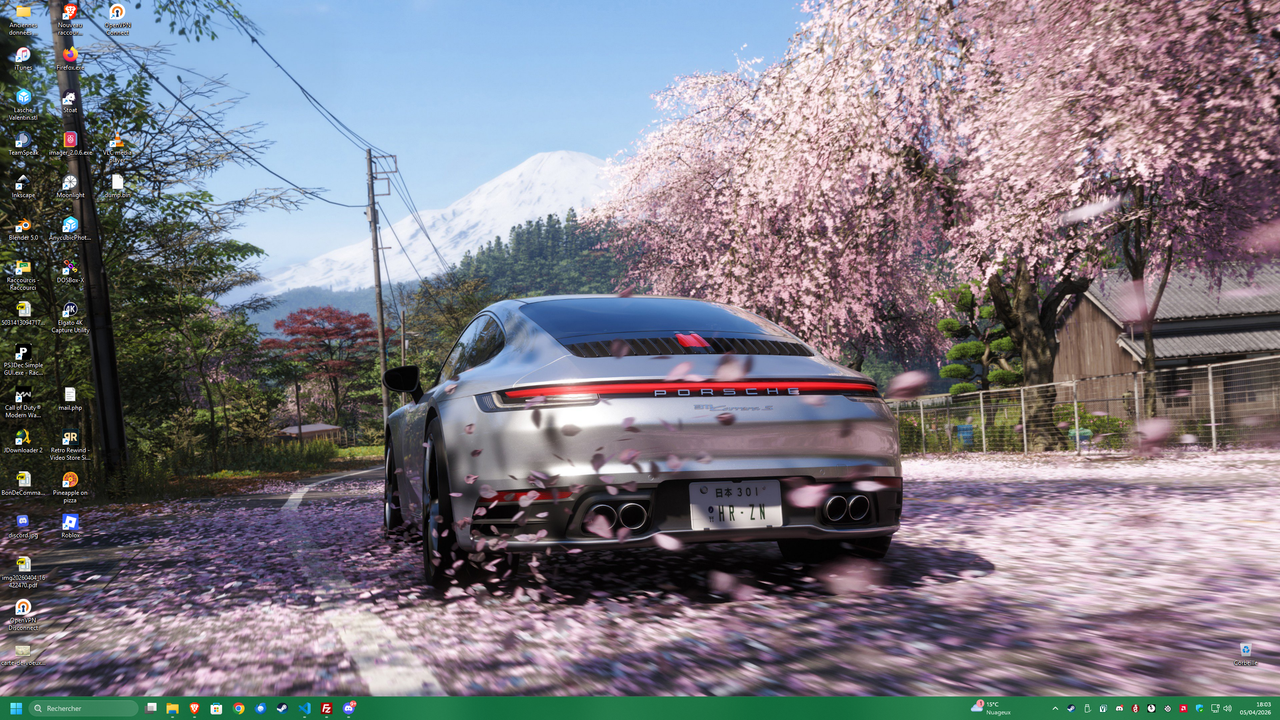Viewport: 1280px width, 720px height.
Task: Select the dump.bin file icon
Action: (117, 187)
